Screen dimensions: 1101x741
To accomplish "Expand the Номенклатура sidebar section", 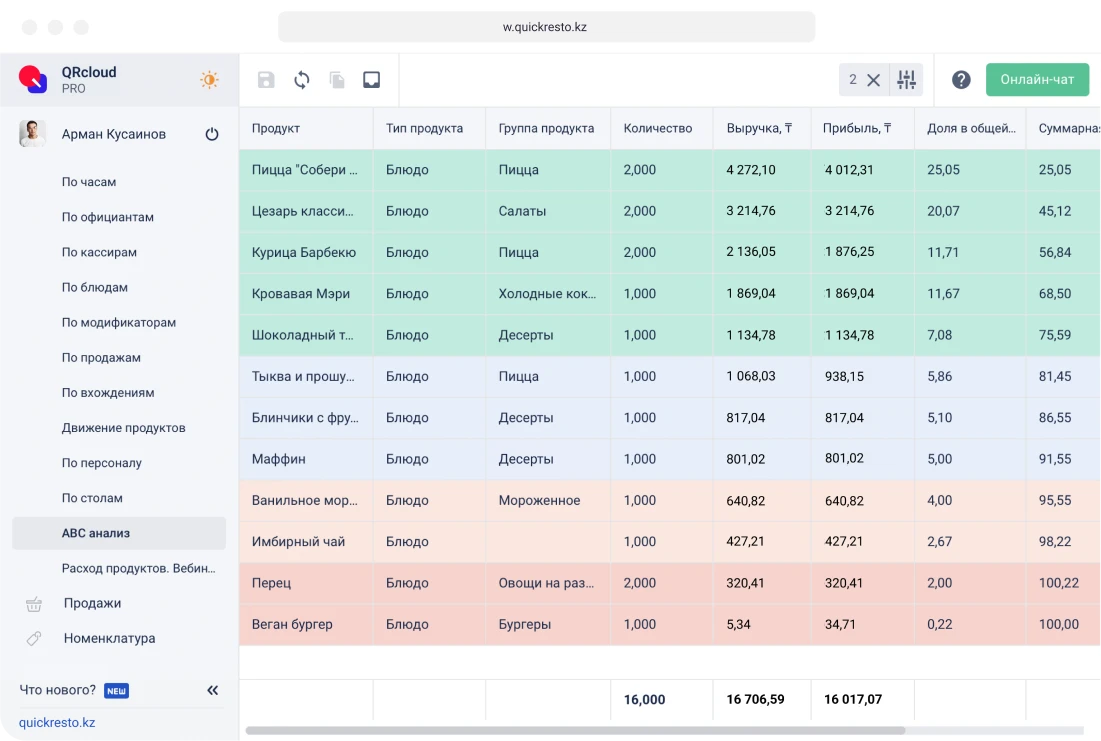I will click(109, 638).
